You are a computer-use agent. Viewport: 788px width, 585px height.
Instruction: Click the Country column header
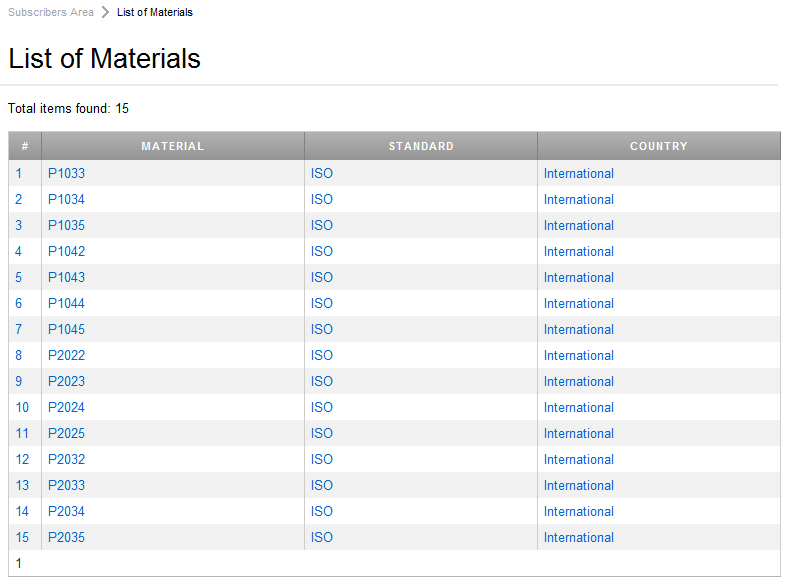[658, 146]
